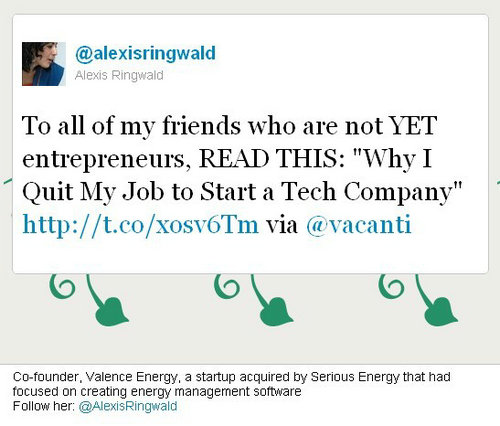This screenshot has height=426, width=500.
Task: Open the http://t.co/xosv6Tm shortened link
Action: tap(140, 225)
